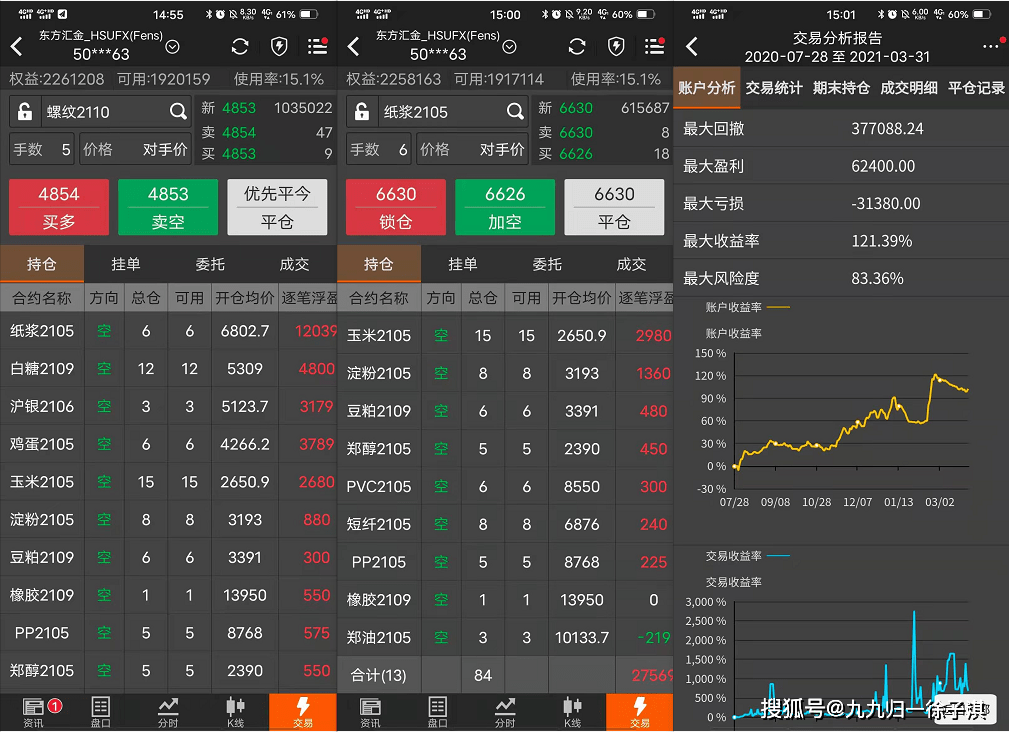
Task: Open the more options icon on report page
Action: tap(993, 46)
